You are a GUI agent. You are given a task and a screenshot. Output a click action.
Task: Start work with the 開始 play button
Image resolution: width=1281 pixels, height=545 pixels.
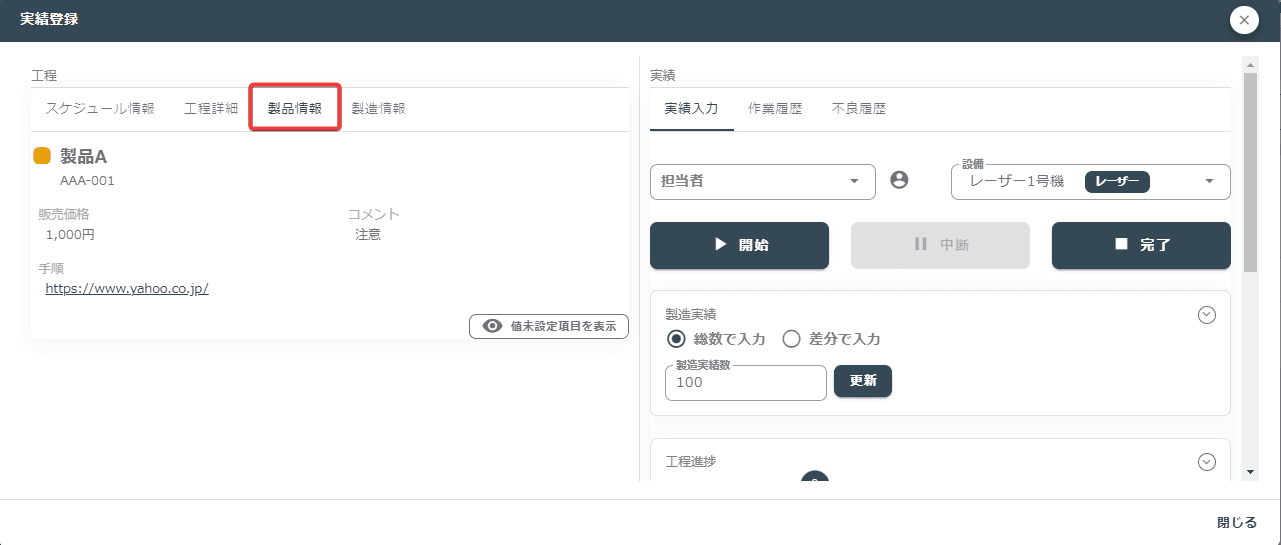coord(740,245)
